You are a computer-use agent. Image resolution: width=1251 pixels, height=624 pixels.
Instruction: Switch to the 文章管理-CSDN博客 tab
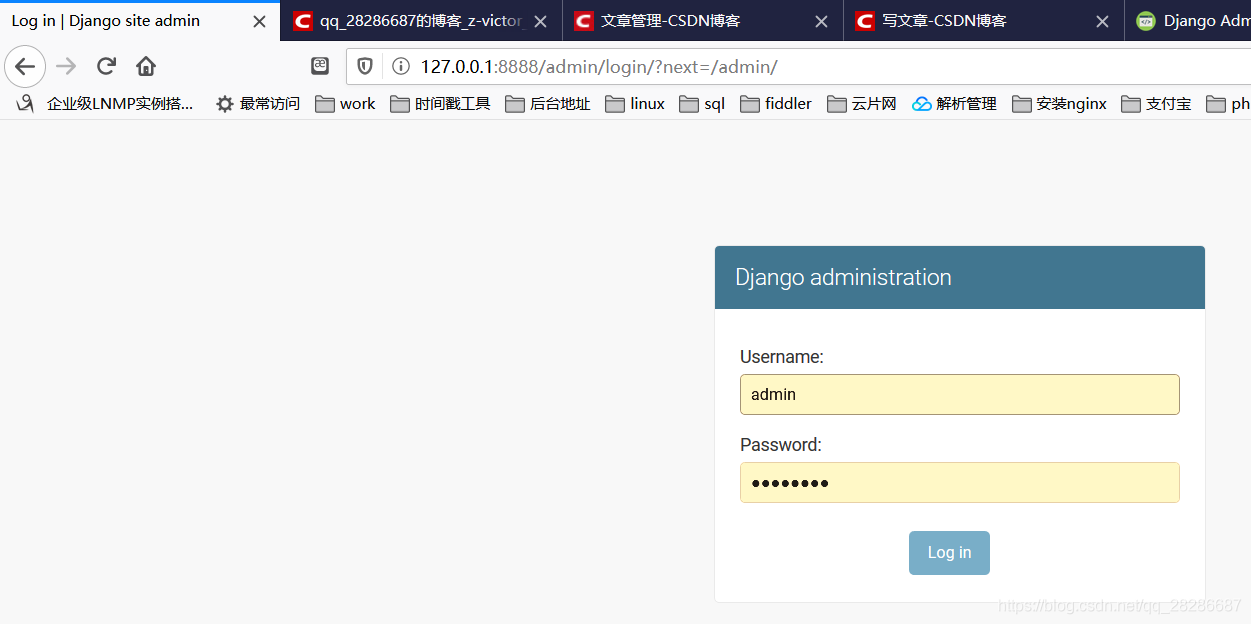click(x=703, y=21)
